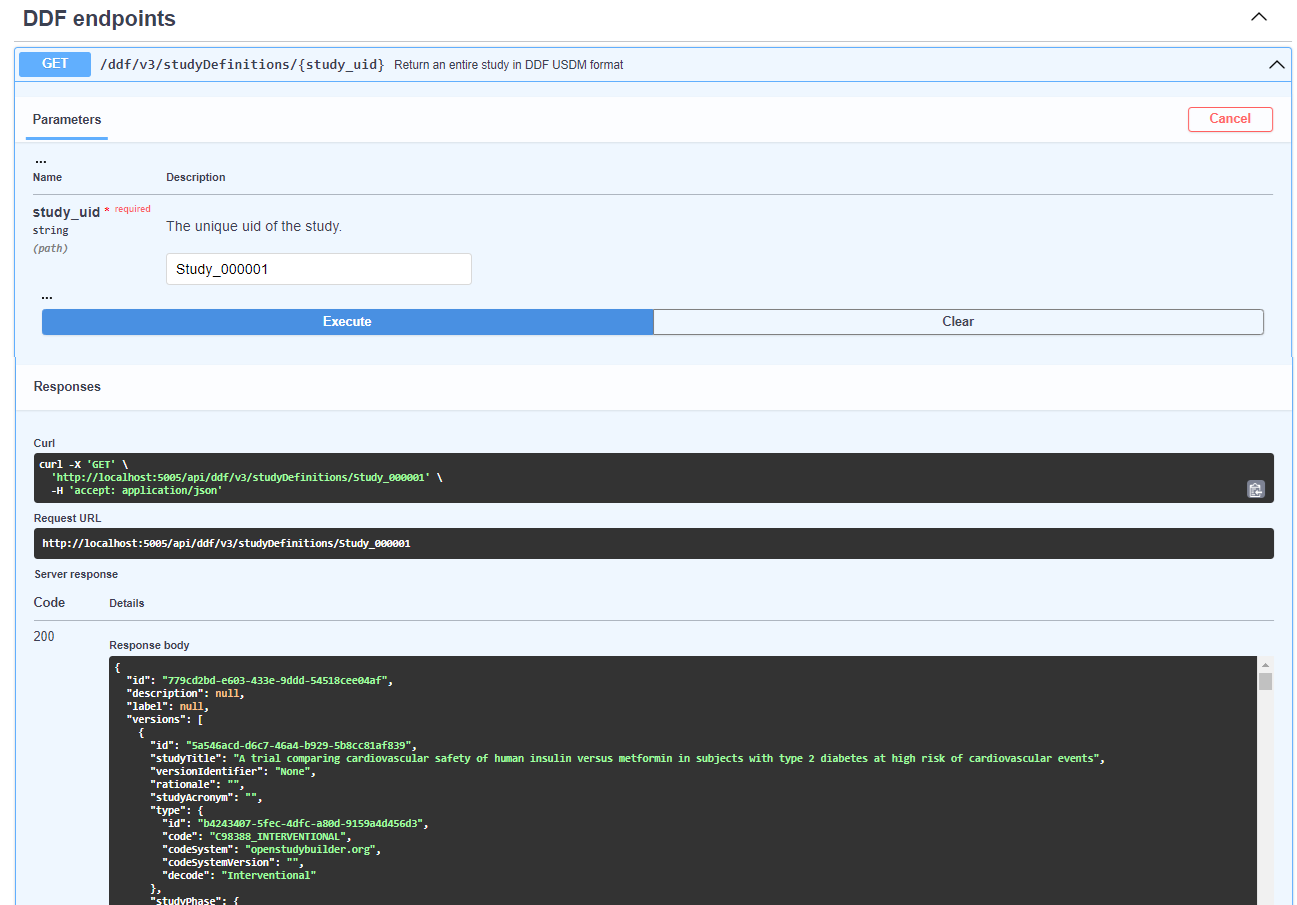Copy the curl command to clipboard
The width and height of the screenshot is (1297, 905).
click(x=1255, y=489)
